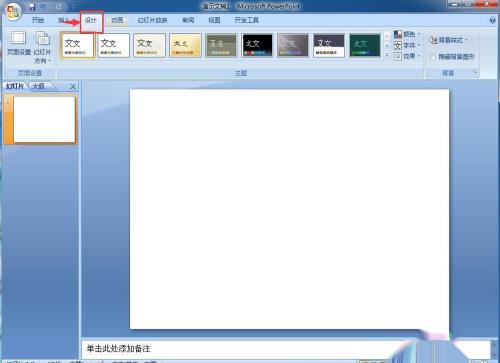500x363 pixels.
Task: Switch to the Outline pane tab
Action: pyautogui.click(x=39, y=86)
